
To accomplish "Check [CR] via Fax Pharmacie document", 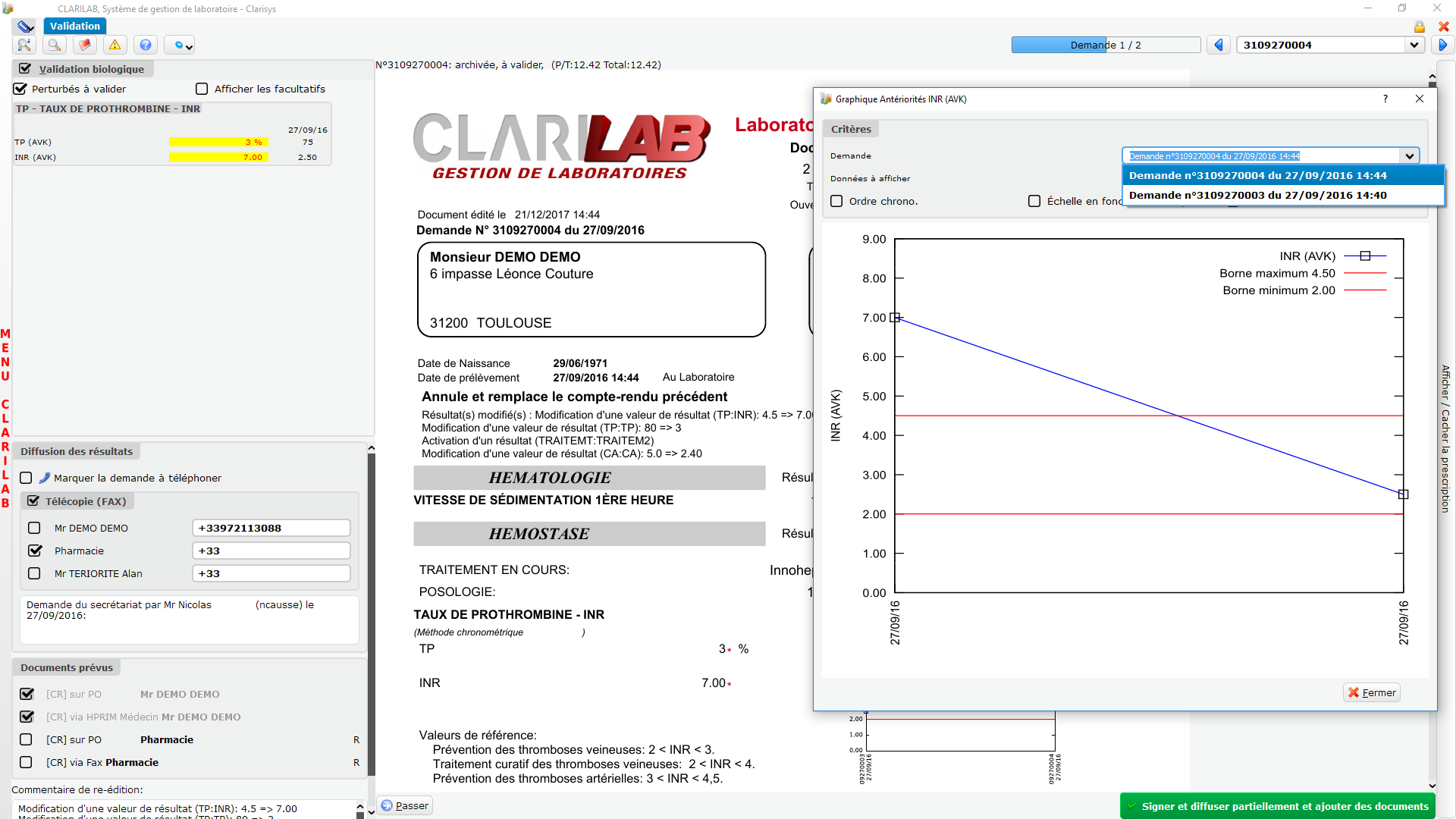I will (26, 762).
